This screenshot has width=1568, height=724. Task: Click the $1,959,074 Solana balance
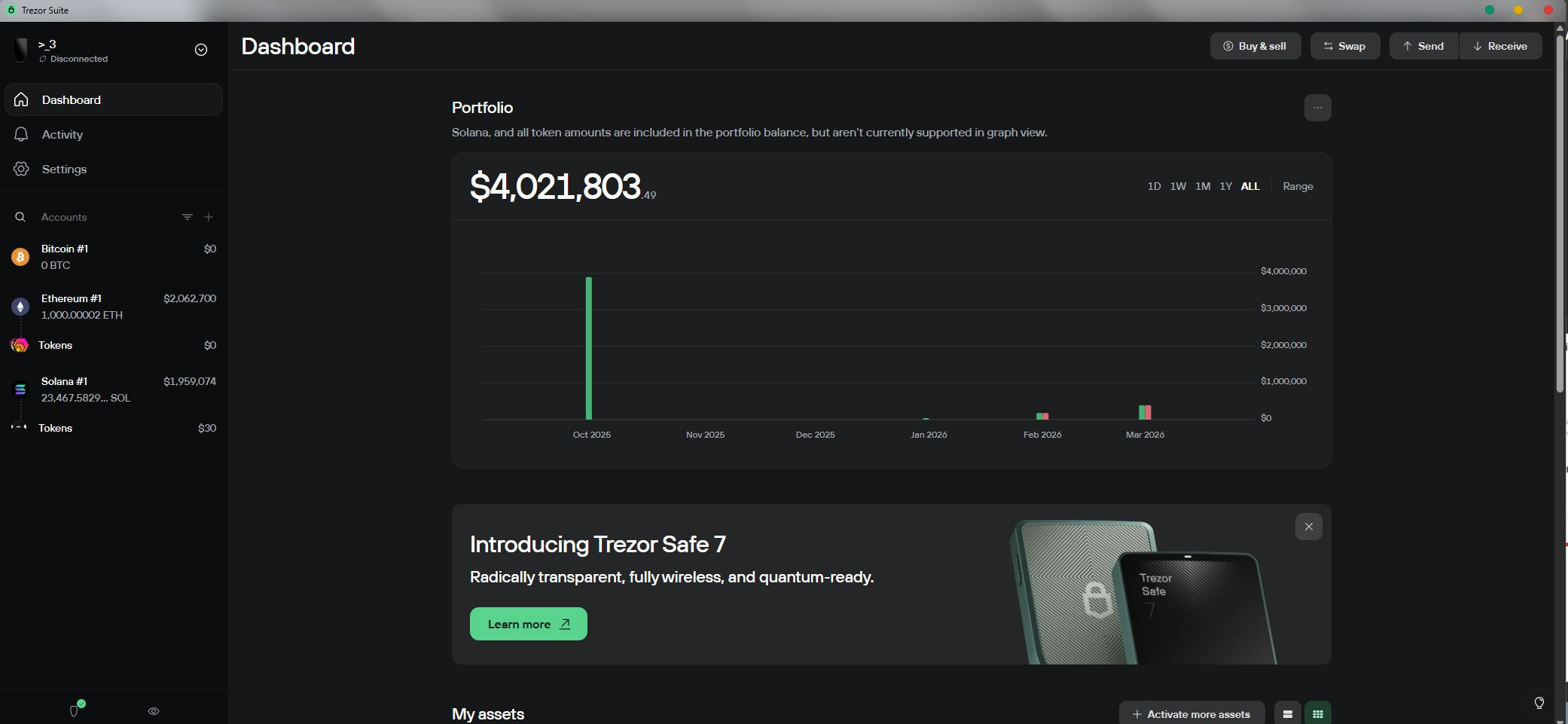point(190,381)
